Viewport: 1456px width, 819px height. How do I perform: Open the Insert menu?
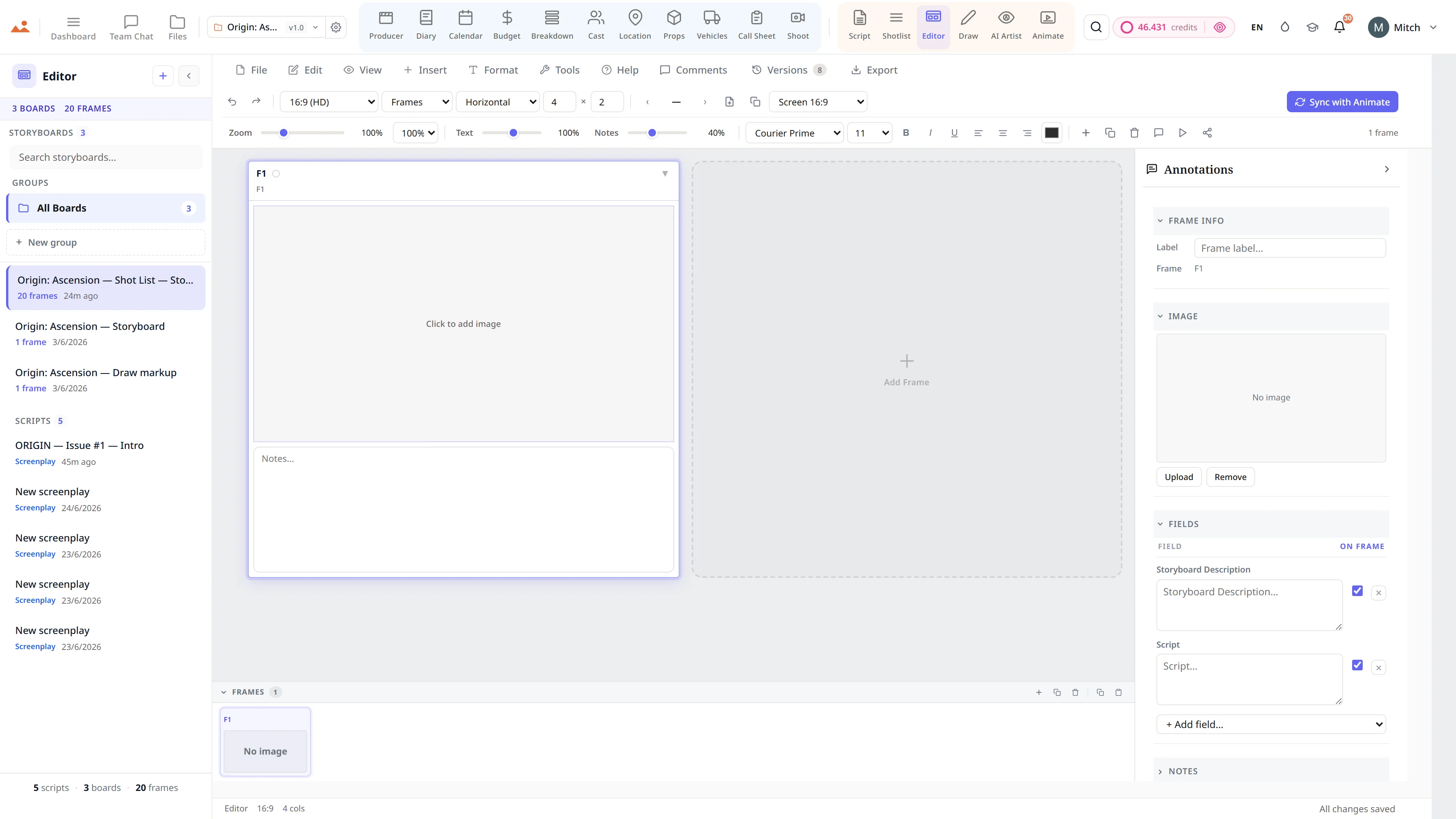click(425, 70)
